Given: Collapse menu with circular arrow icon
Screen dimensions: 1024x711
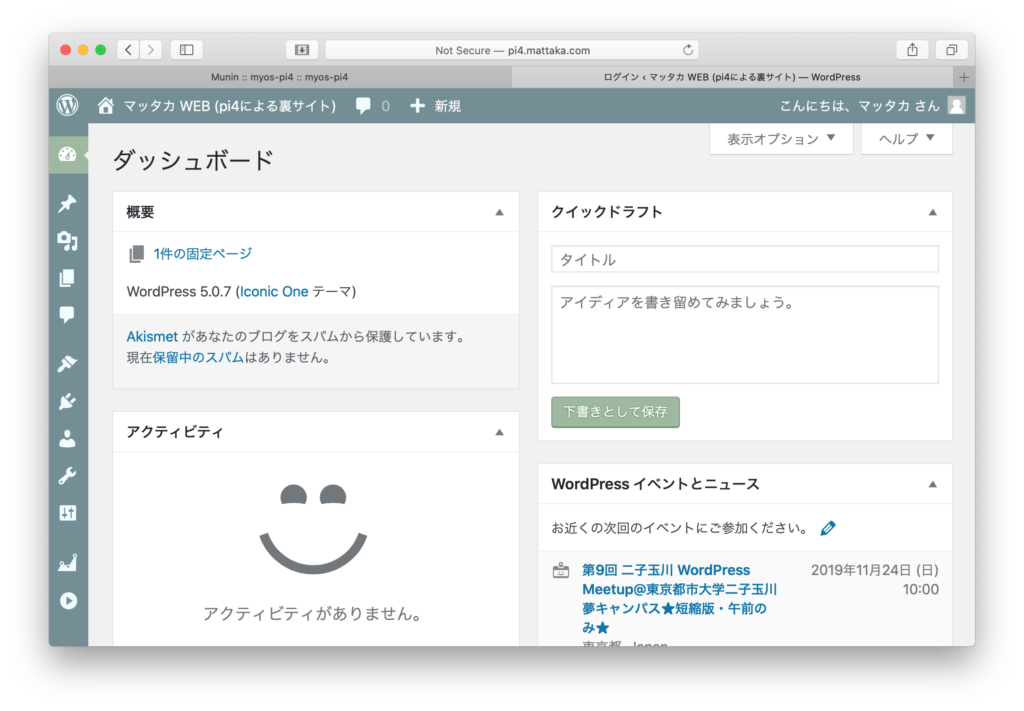Looking at the screenshot, I should [68, 601].
